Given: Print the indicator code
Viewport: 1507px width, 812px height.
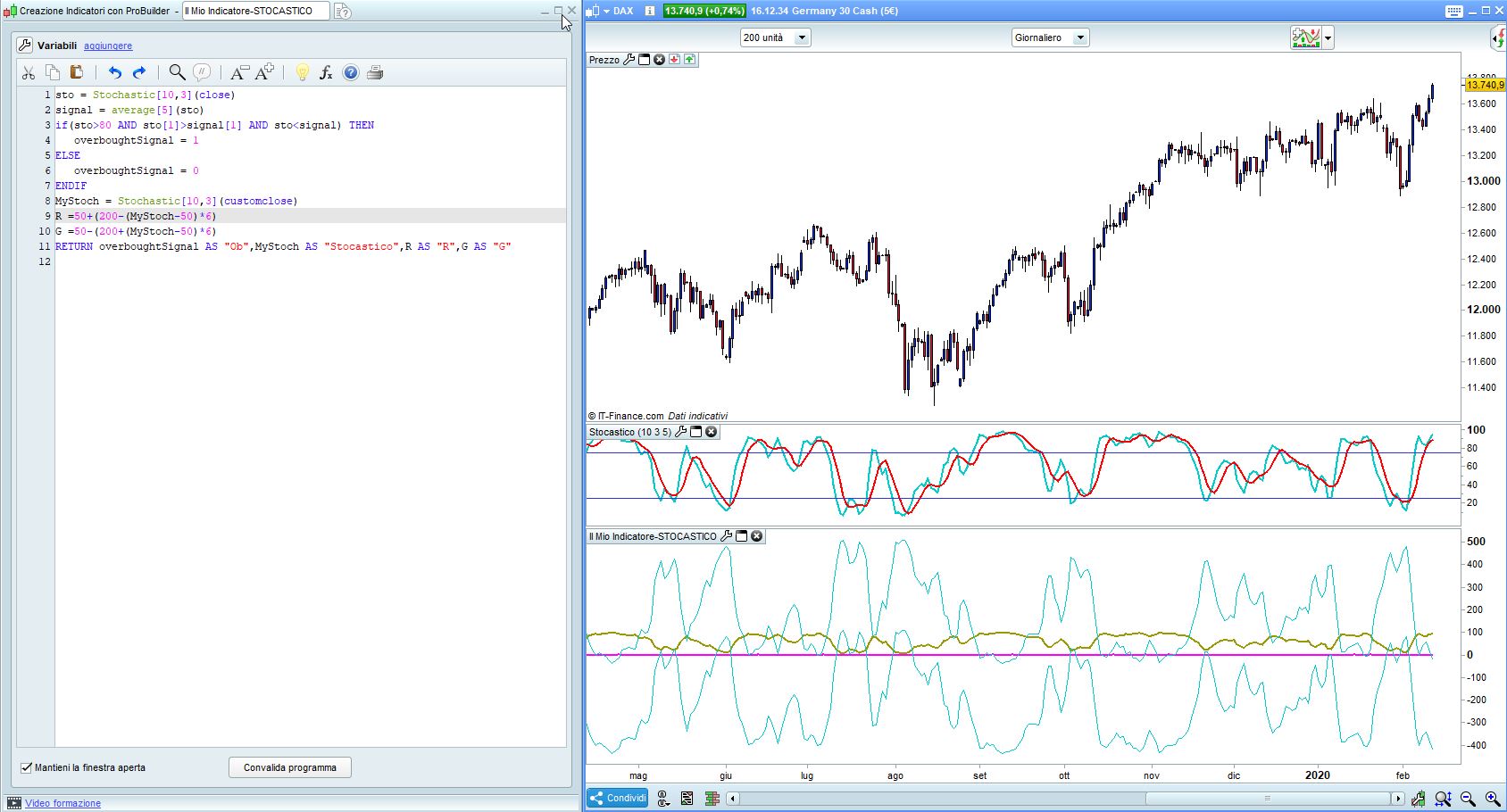Looking at the screenshot, I should [375, 73].
